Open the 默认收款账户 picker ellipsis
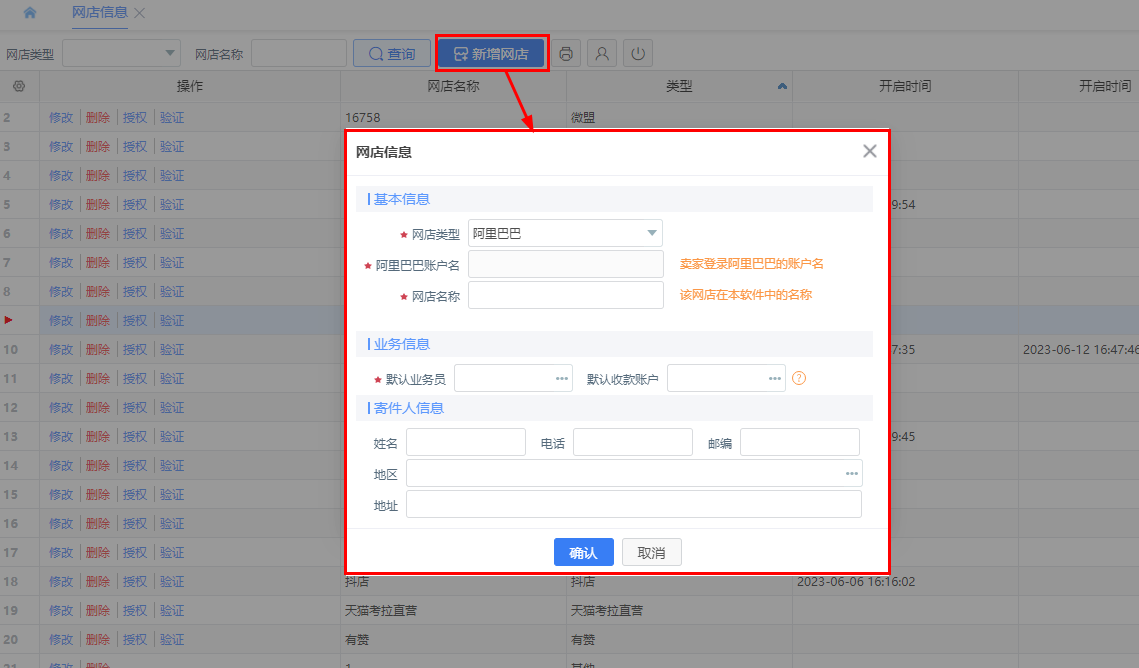This screenshot has width=1139, height=668. [x=774, y=378]
